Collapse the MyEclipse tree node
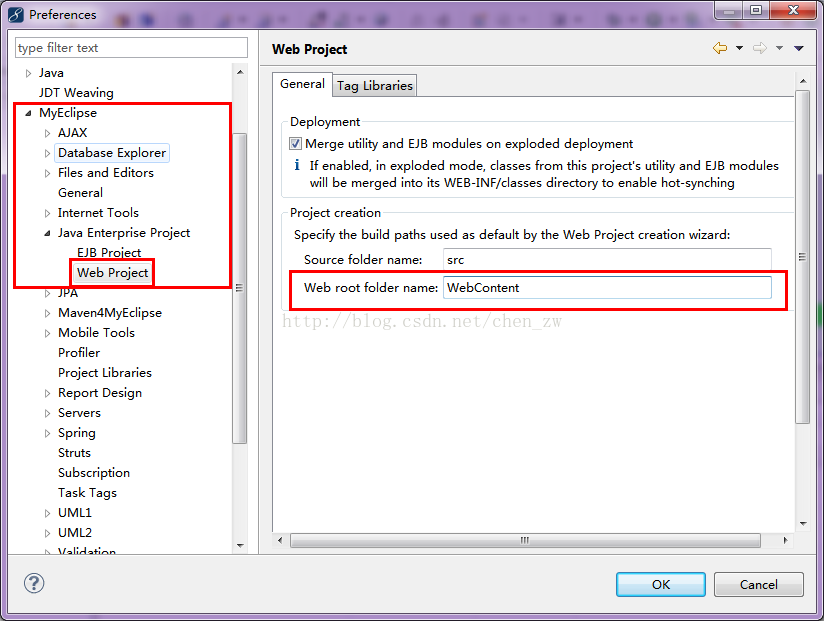824x621 pixels. [28, 113]
